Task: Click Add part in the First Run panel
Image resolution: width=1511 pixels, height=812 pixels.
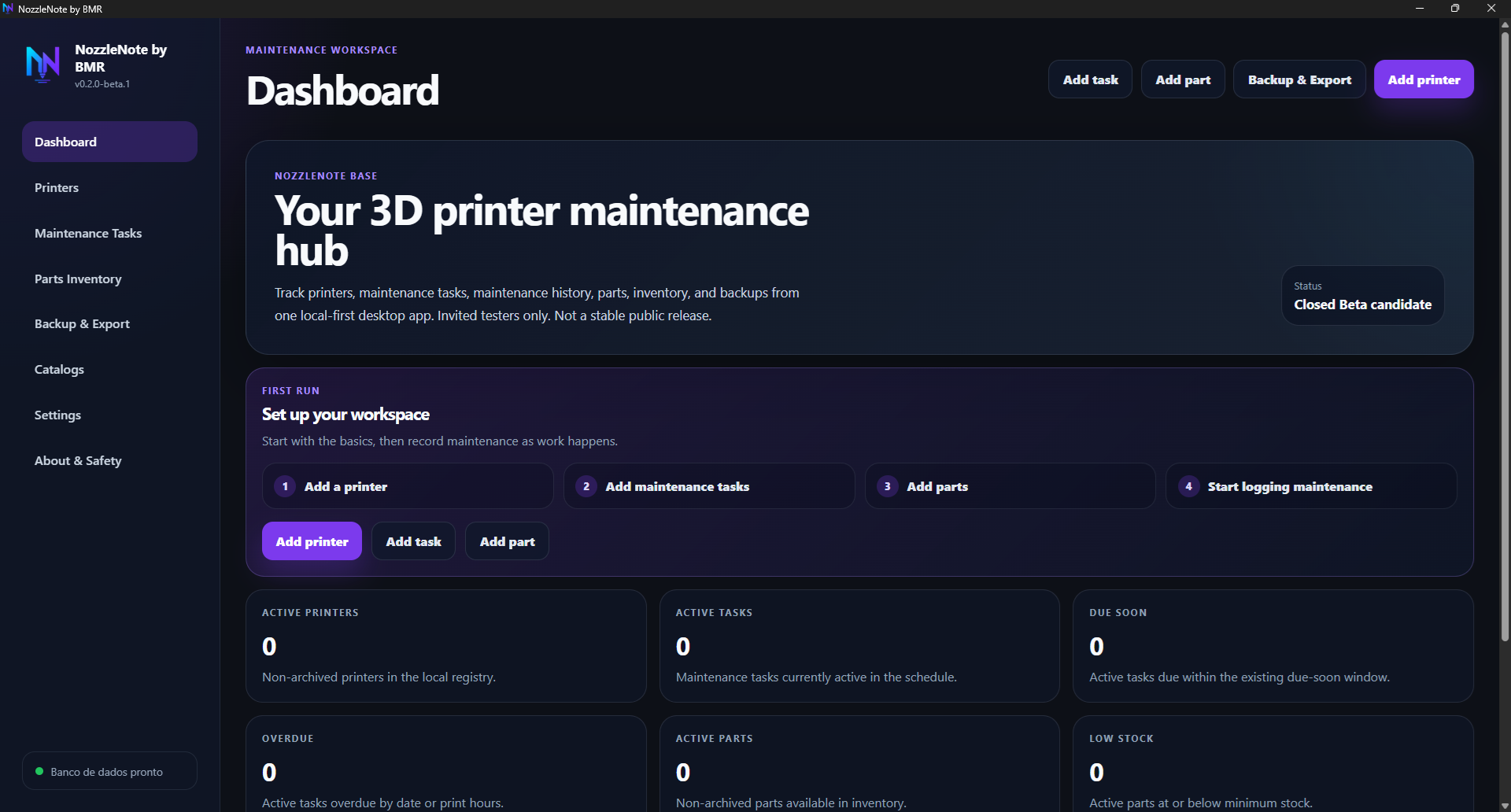Action: (507, 541)
